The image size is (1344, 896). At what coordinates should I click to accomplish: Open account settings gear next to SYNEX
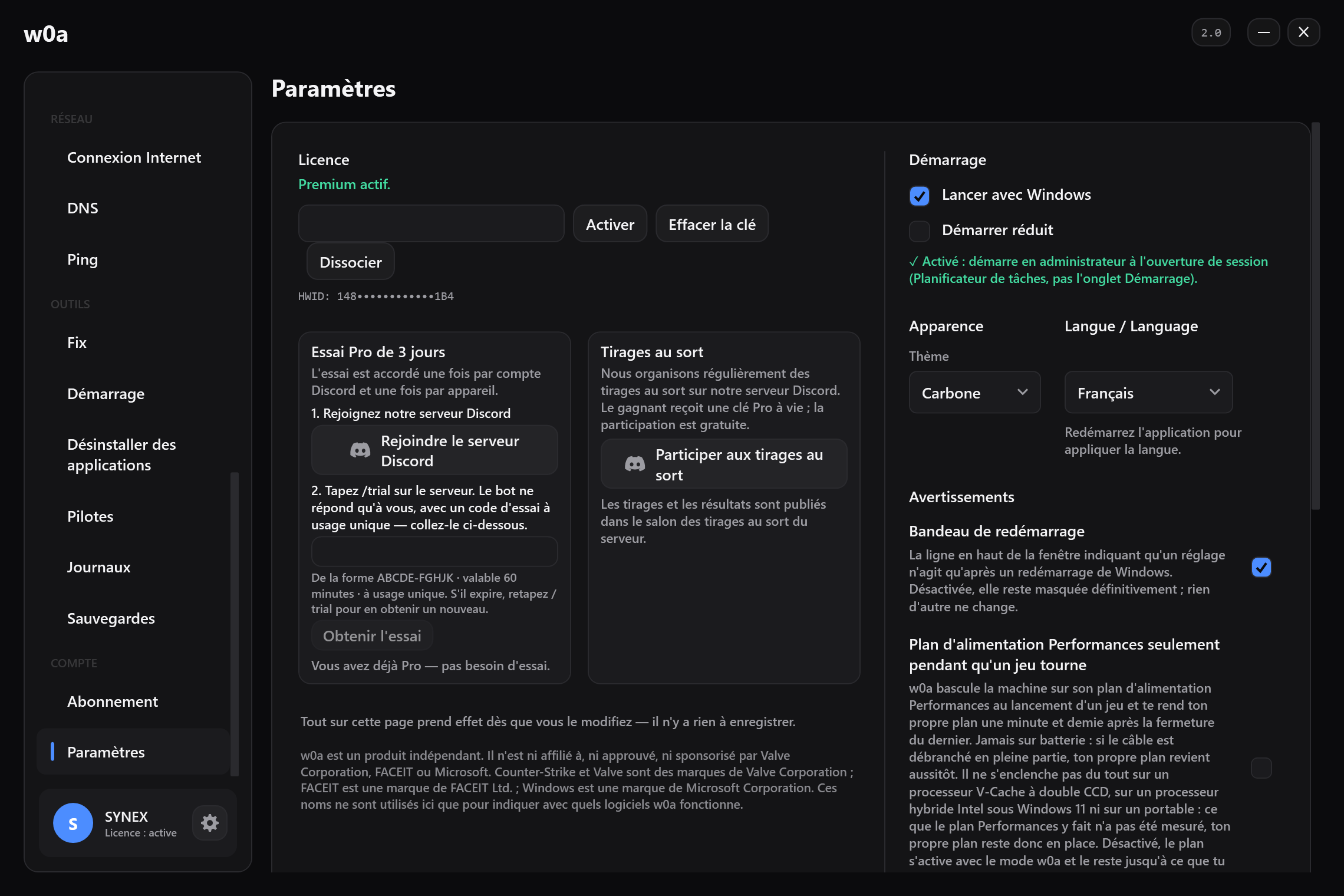[x=210, y=822]
